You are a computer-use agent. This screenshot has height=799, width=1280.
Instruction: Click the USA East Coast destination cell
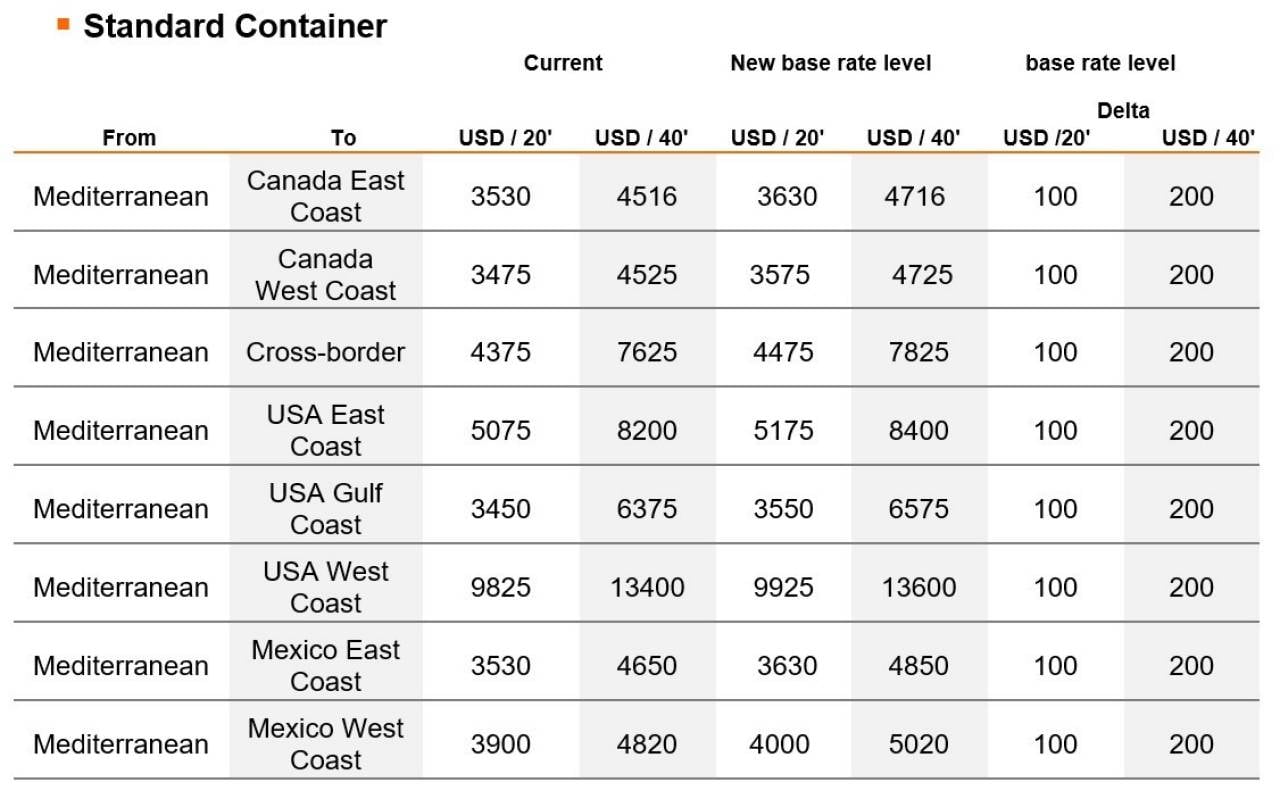[326, 430]
